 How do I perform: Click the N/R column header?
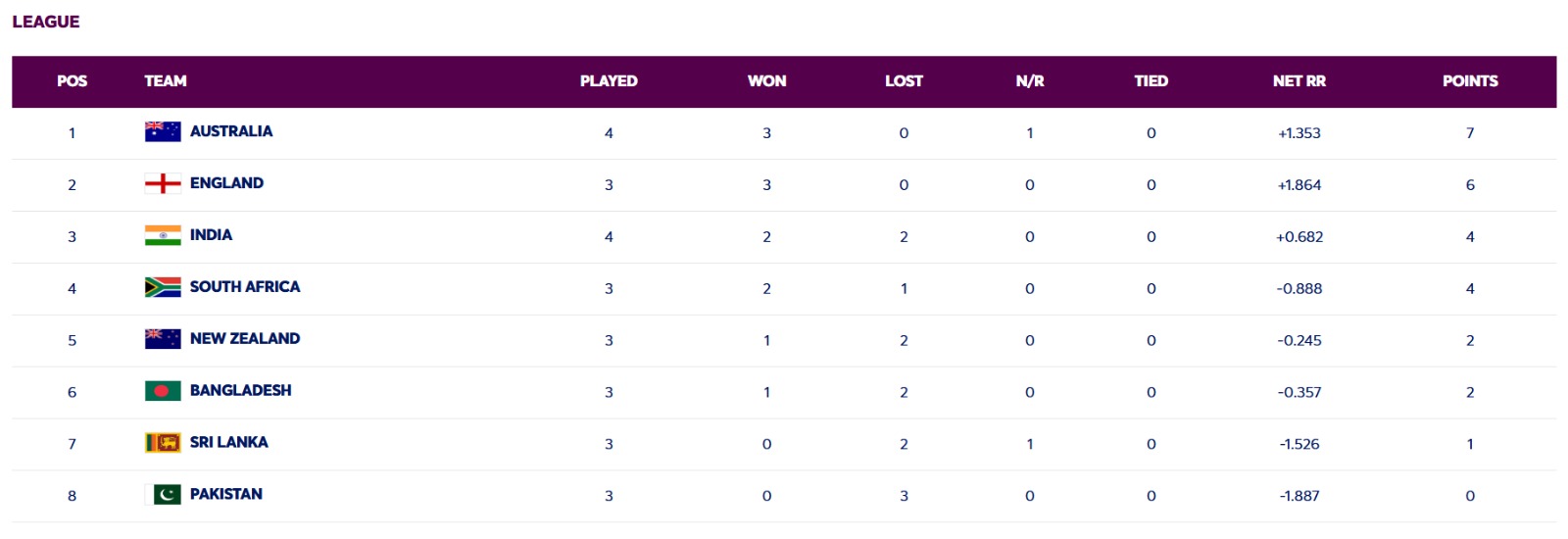(1029, 81)
